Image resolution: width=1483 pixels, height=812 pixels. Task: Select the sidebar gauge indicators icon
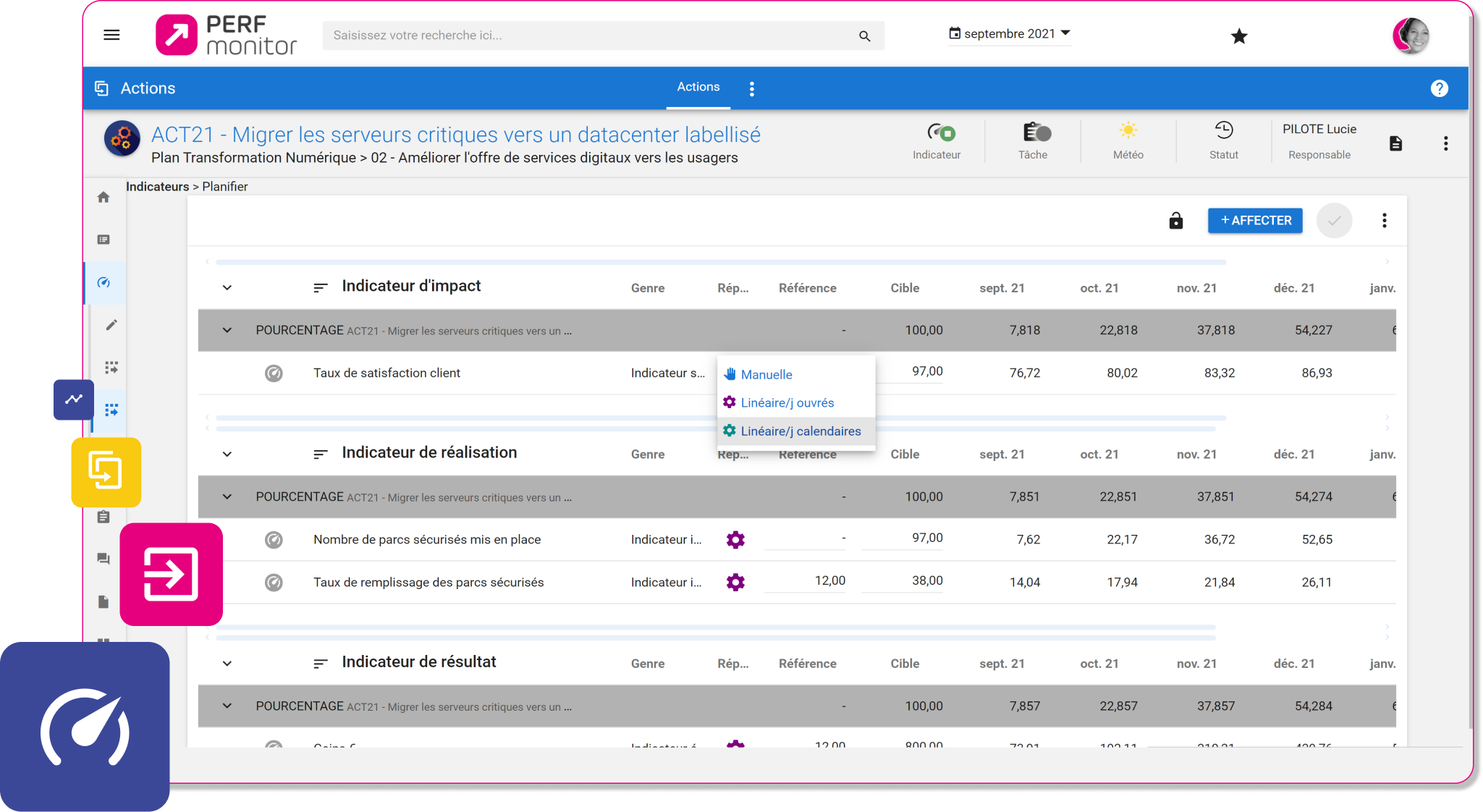tap(103, 282)
